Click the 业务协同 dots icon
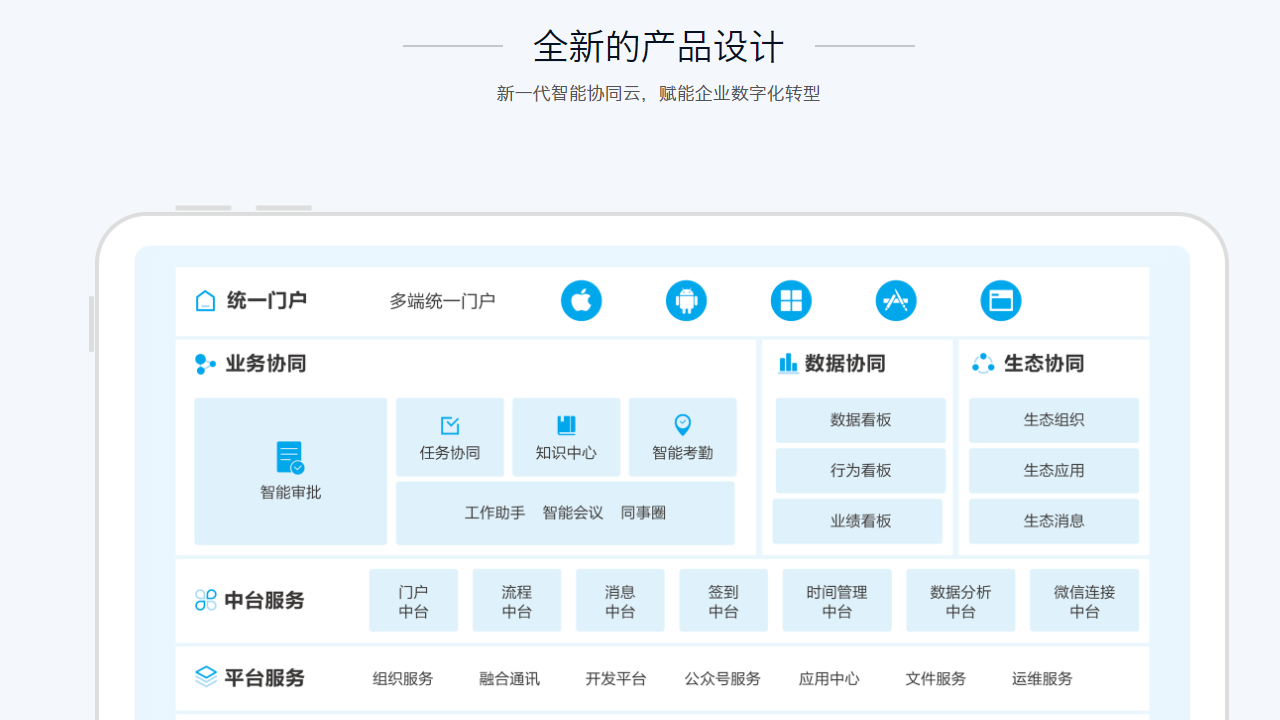Image resolution: width=1280 pixels, height=720 pixels. pos(205,364)
